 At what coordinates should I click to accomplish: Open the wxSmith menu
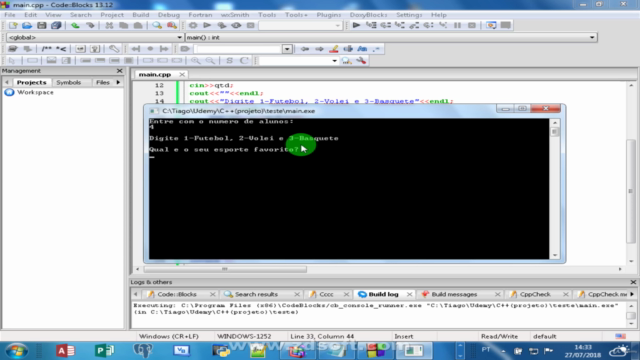click(x=235, y=15)
